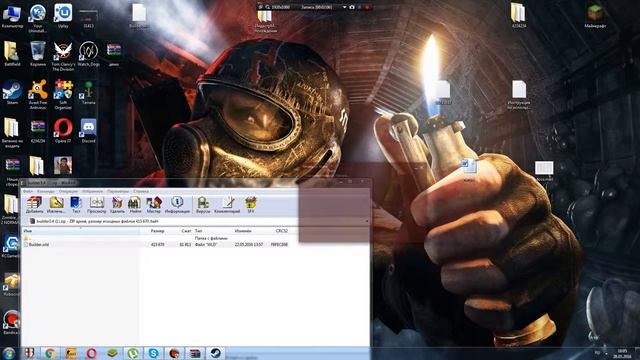Select the Battlefield folder on the desktop
This screenshot has height=360, width=640.
click(x=12, y=54)
